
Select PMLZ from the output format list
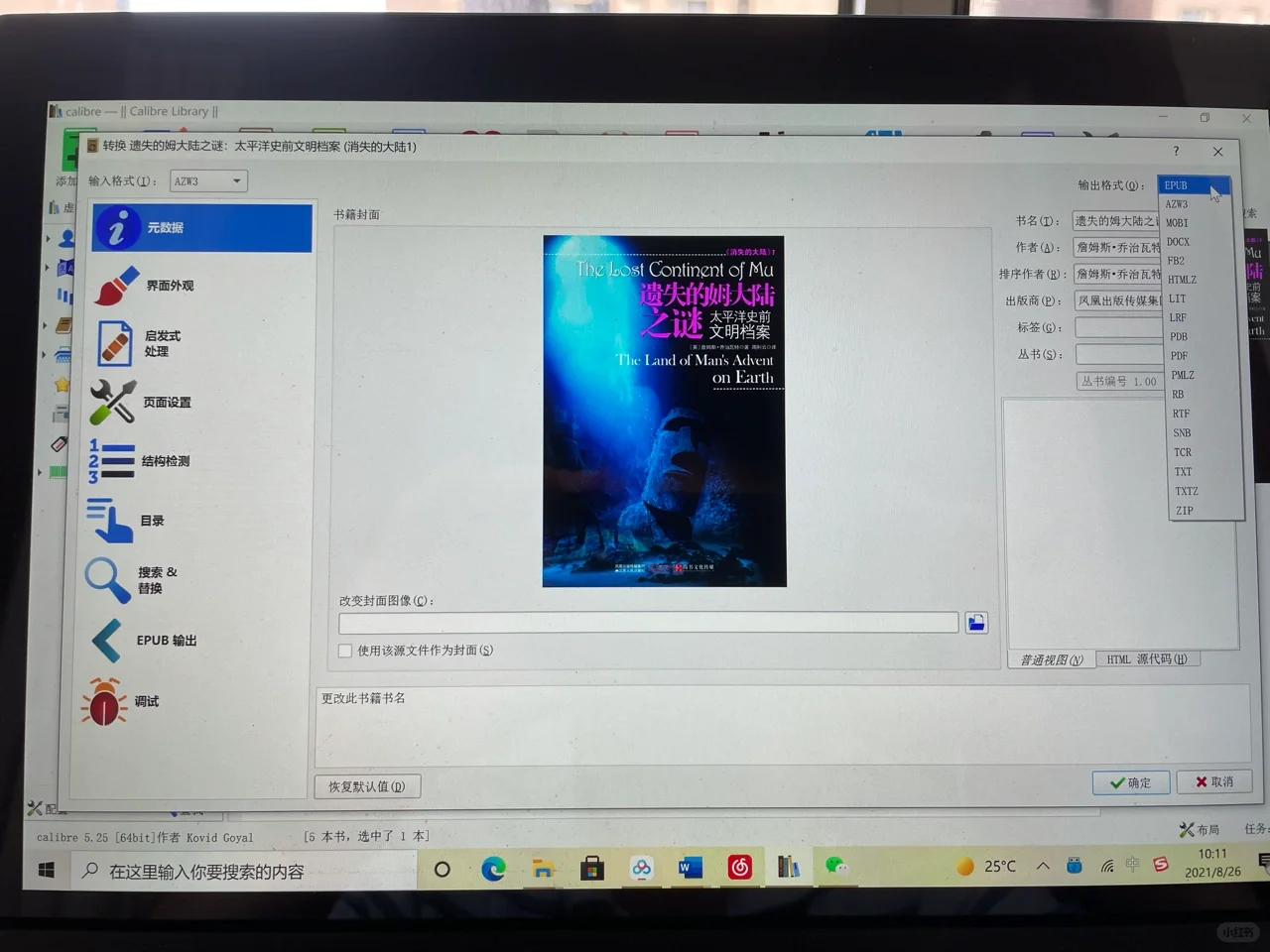click(1183, 375)
